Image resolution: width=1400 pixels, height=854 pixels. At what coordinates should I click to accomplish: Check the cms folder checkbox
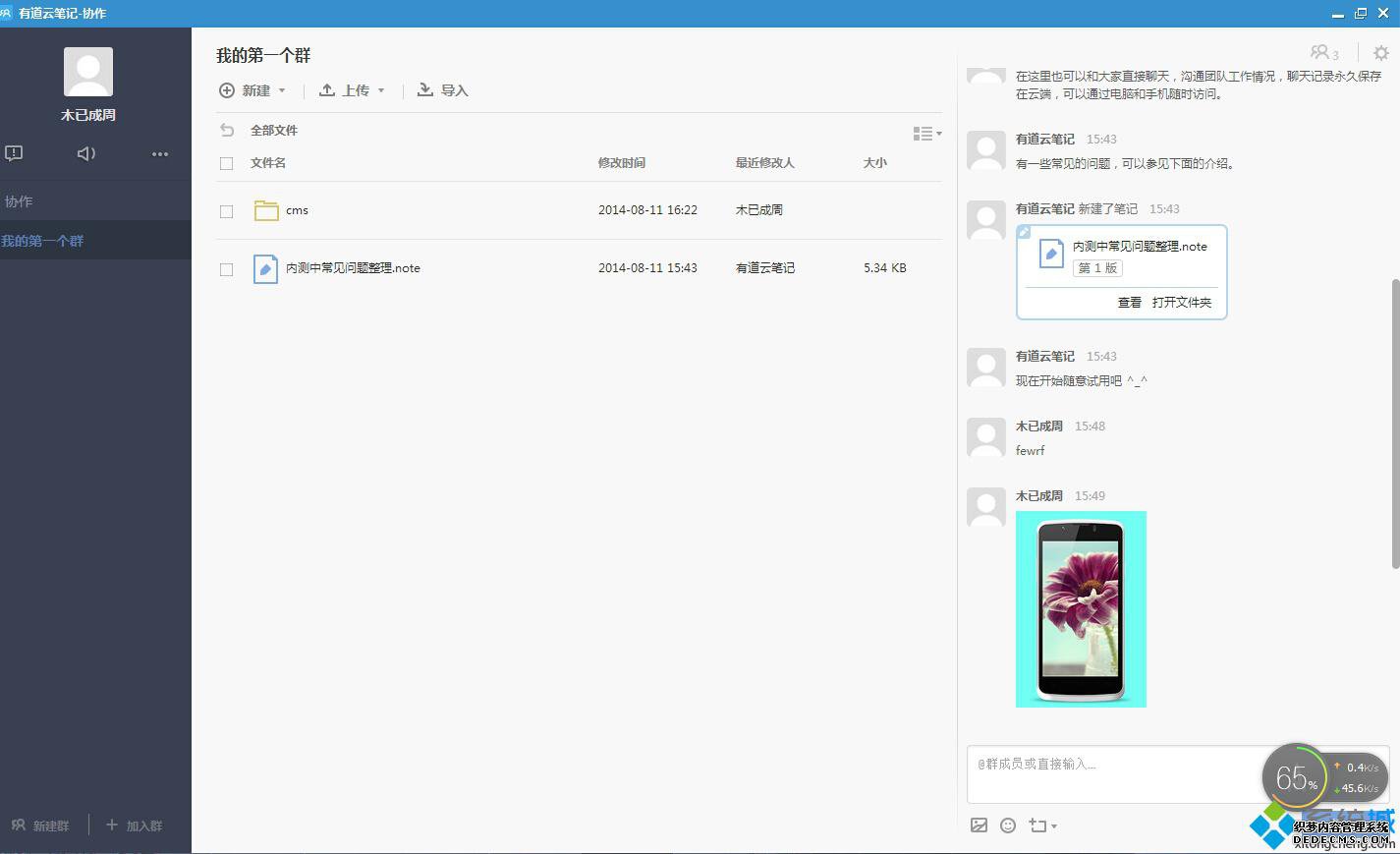(x=227, y=211)
